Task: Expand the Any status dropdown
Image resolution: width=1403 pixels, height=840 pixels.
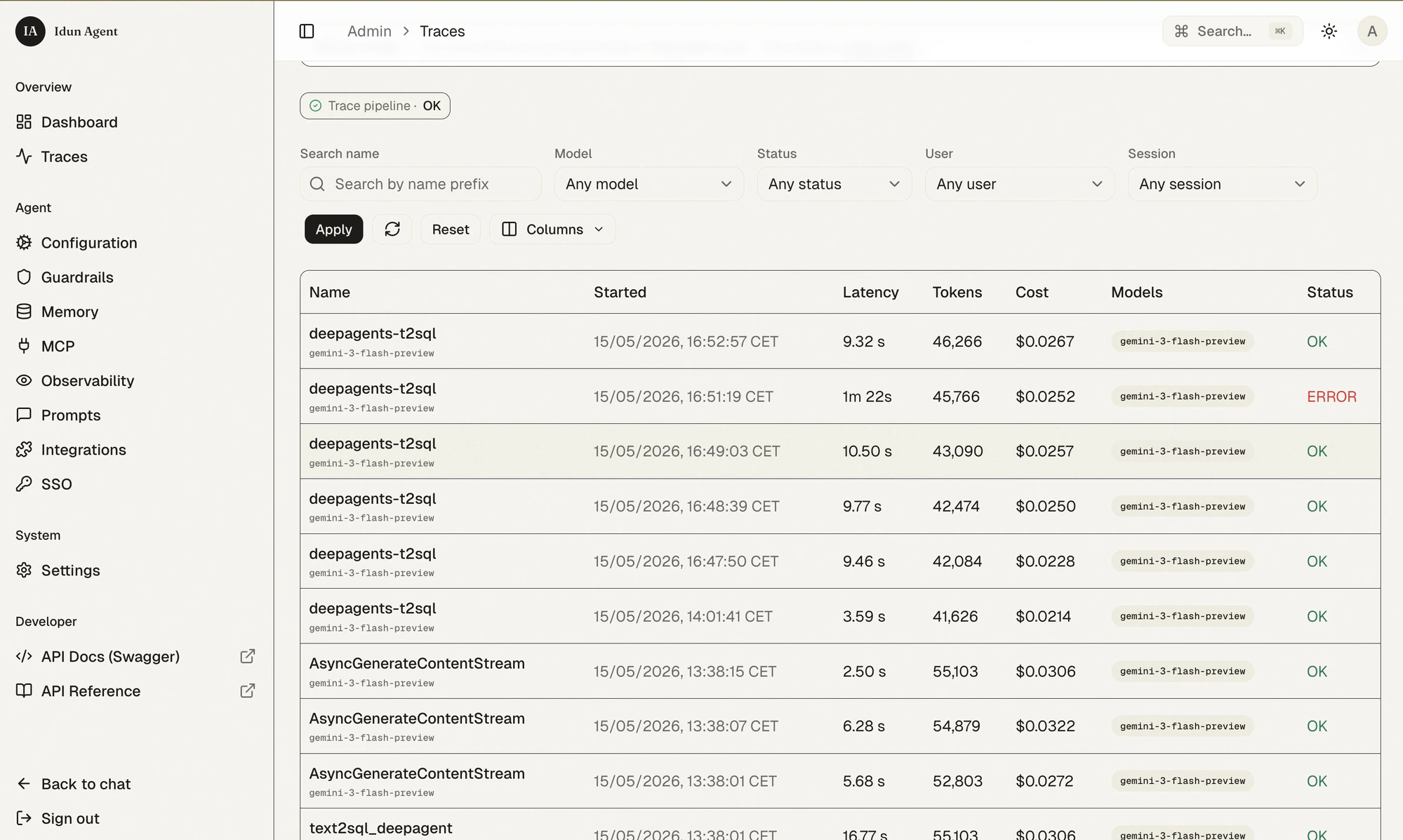Action: [x=834, y=184]
